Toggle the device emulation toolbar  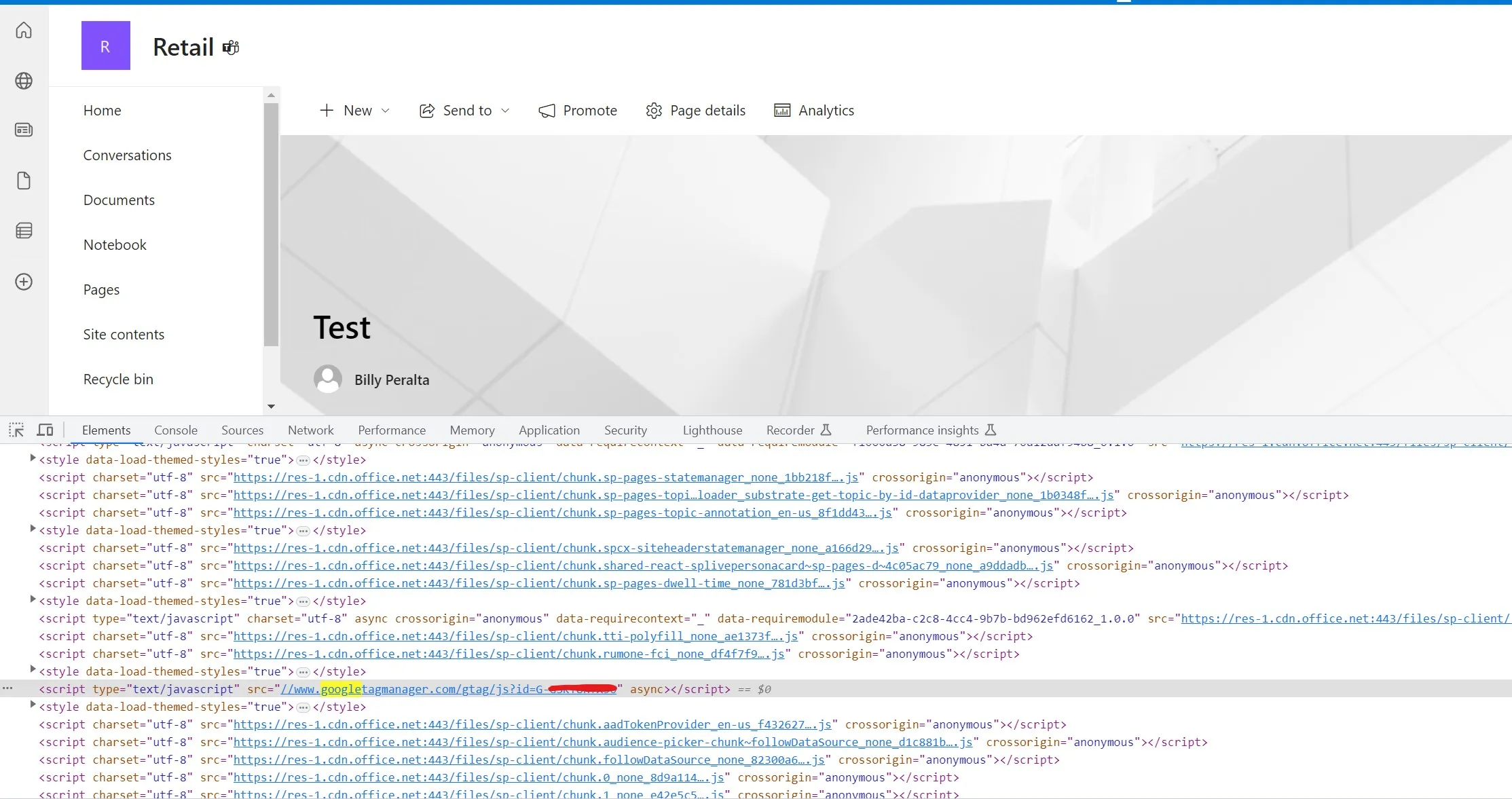pos(45,429)
